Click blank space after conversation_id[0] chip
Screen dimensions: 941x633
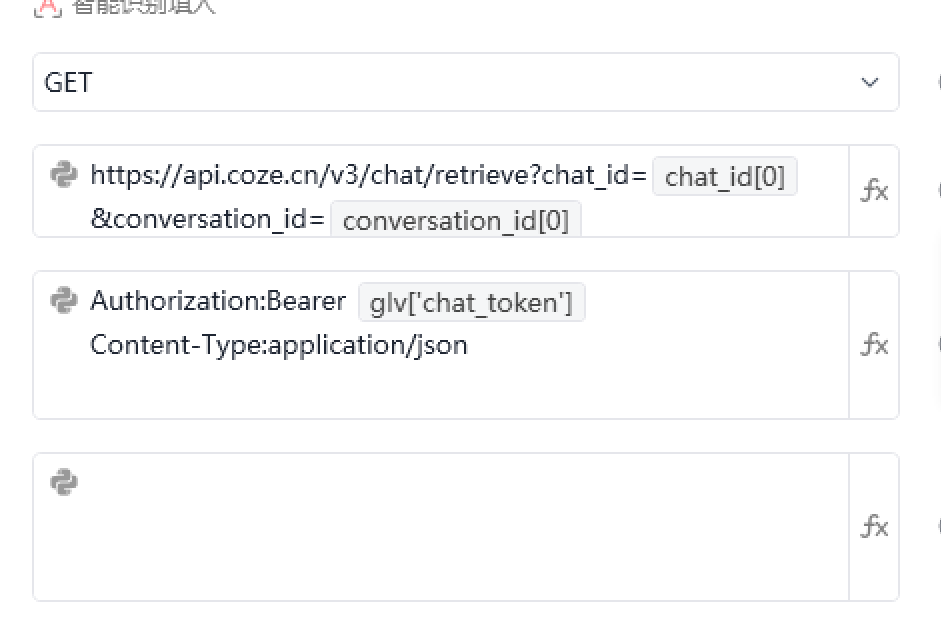point(710,220)
